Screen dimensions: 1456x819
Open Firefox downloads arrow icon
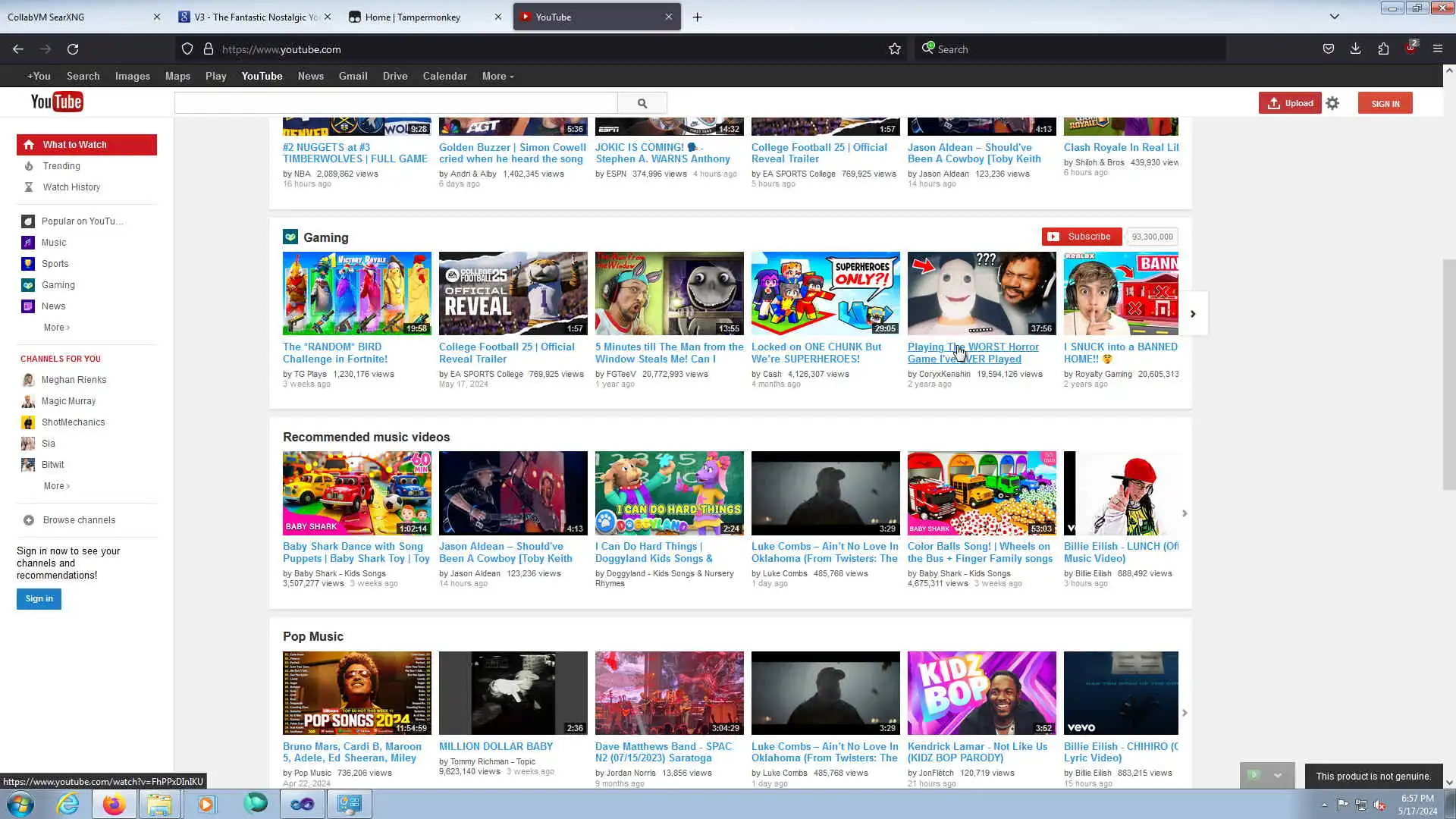(1355, 49)
